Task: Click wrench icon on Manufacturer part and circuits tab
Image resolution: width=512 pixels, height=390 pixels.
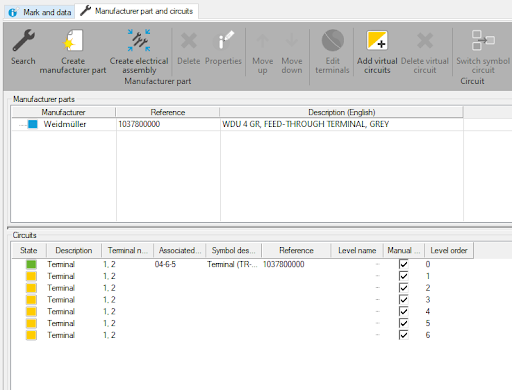Action: point(86,11)
